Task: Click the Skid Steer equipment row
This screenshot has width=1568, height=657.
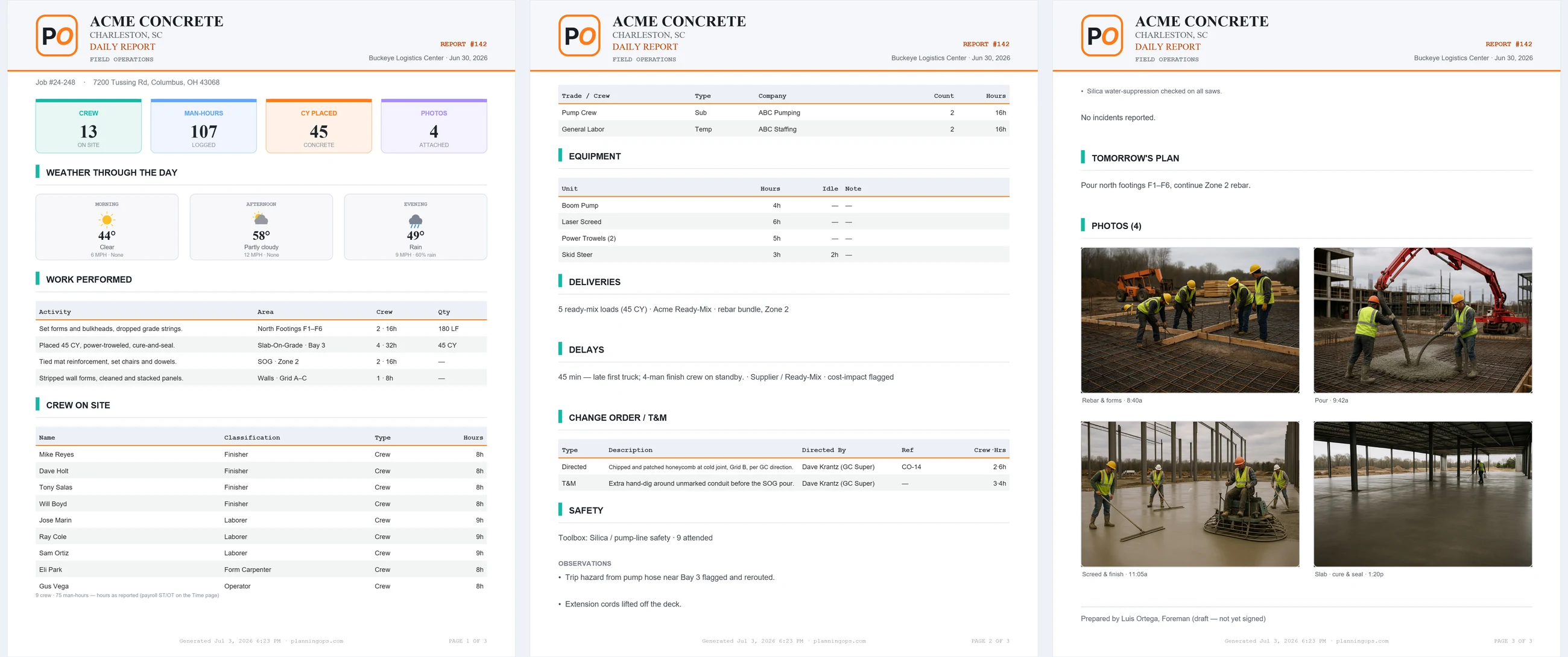Action: (783, 255)
